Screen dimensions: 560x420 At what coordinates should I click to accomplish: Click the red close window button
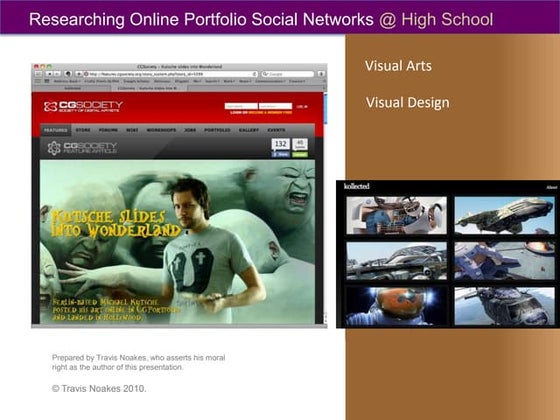point(36,66)
